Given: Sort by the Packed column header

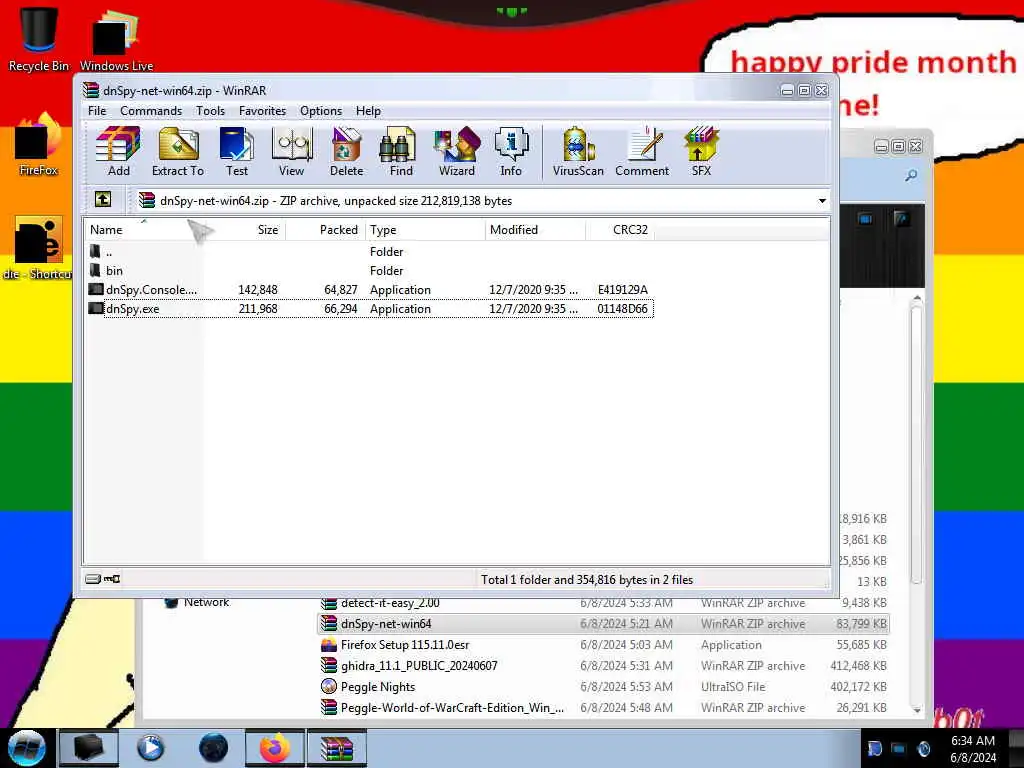Looking at the screenshot, I should tap(325, 230).
